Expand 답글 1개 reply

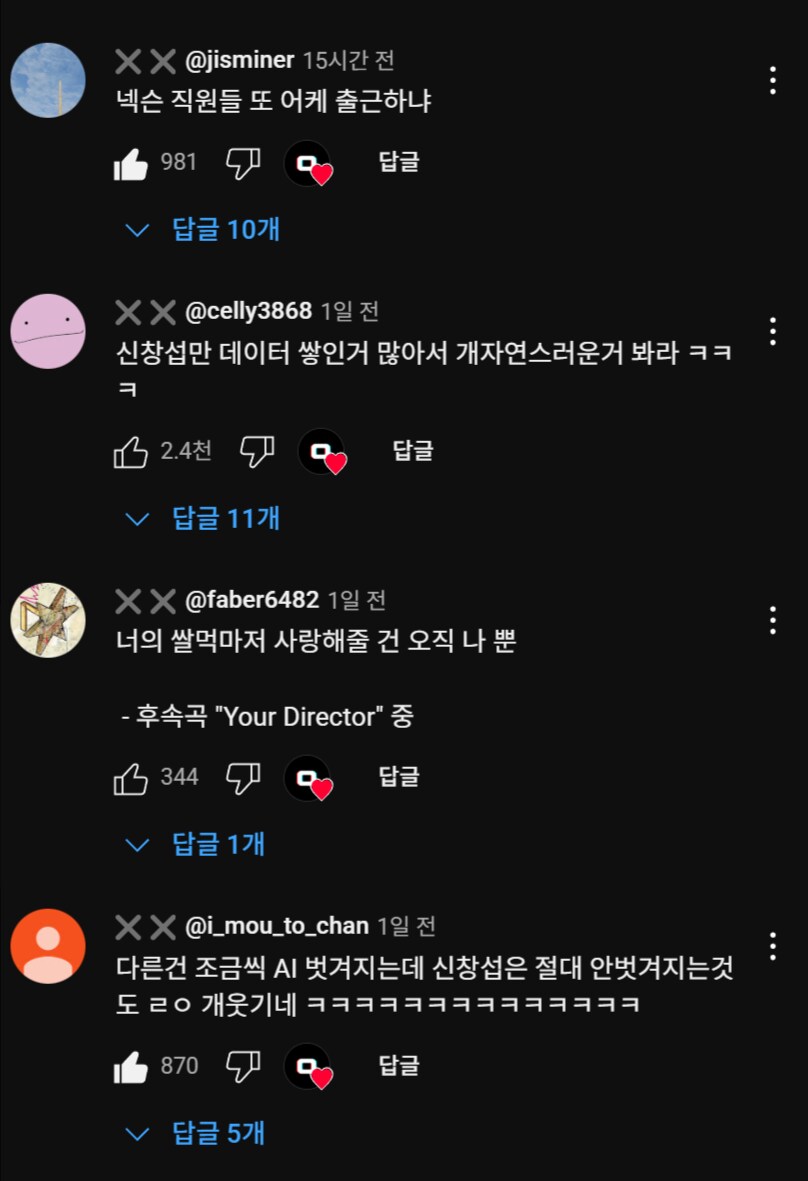[196, 844]
